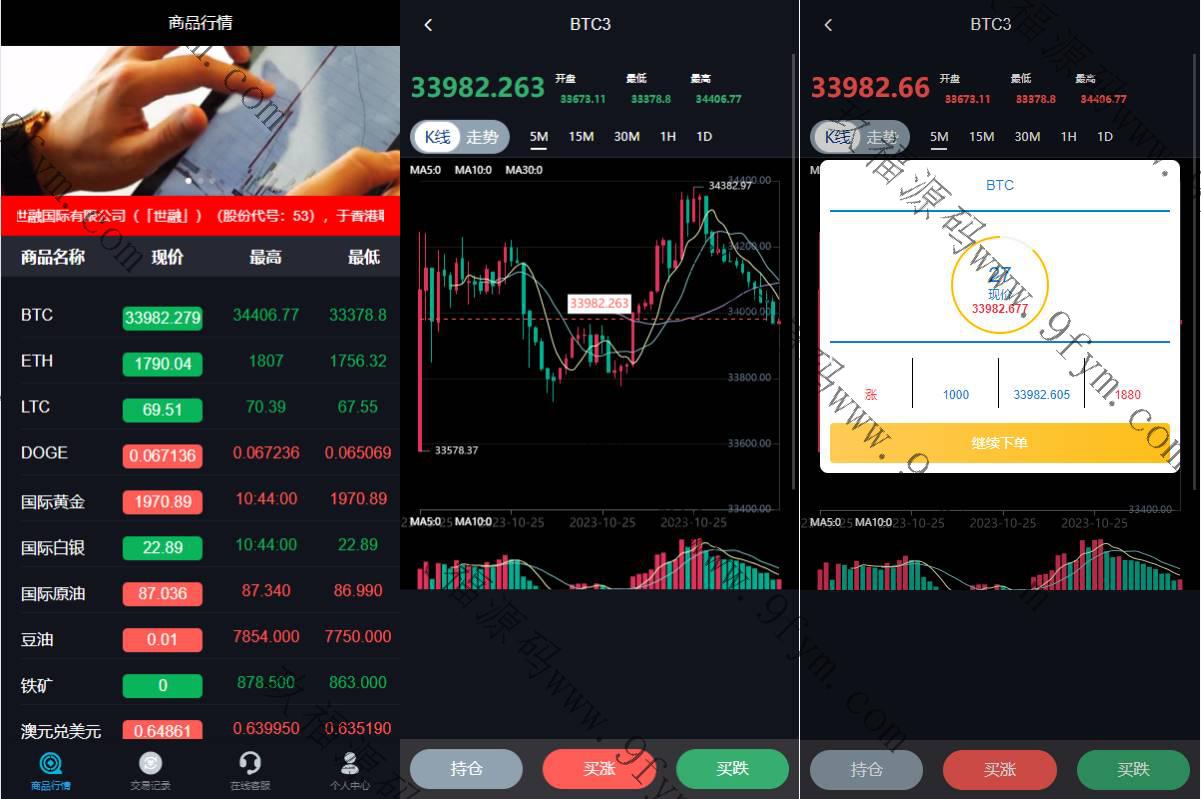Choose the 1D timeframe in middle chart
This screenshot has height=799, width=1201.
(x=704, y=137)
